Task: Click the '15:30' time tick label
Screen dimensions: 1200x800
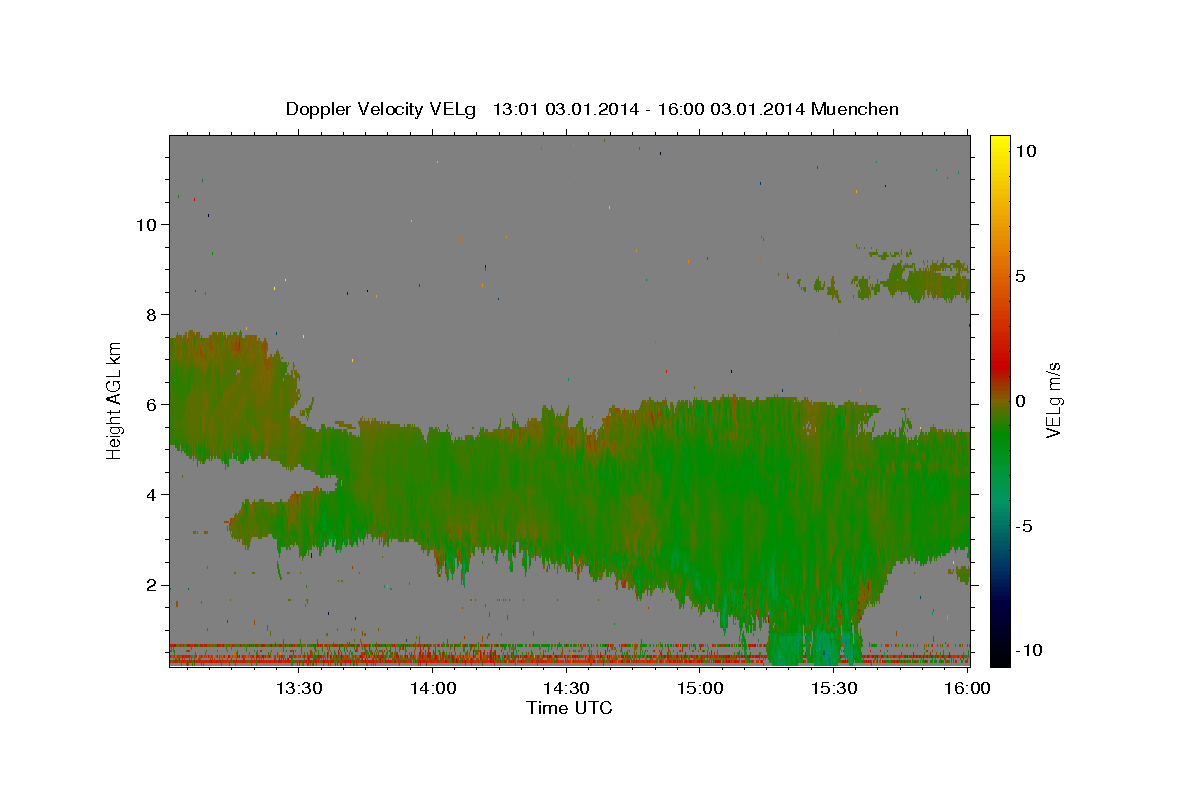Action: 834,688
